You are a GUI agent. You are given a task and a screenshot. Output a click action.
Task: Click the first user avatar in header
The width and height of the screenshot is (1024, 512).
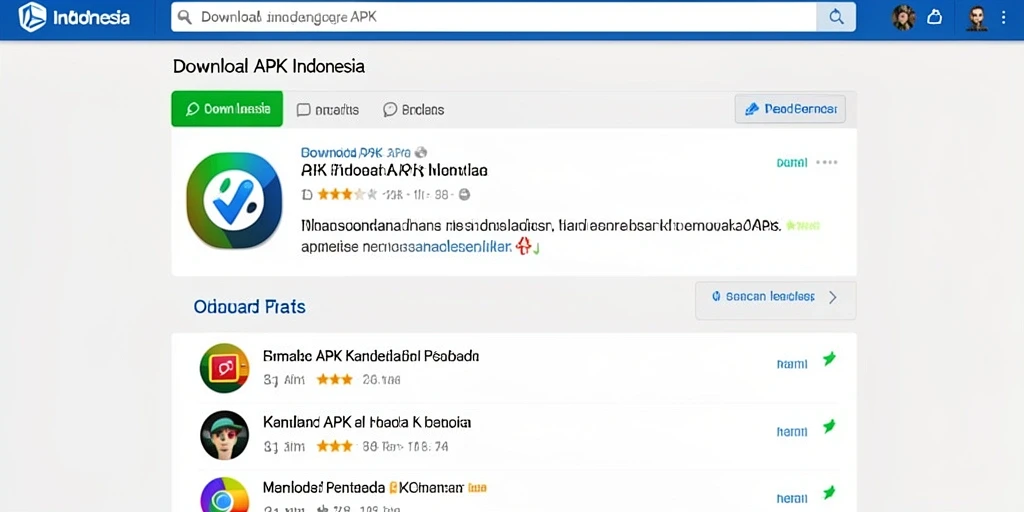click(x=904, y=18)
